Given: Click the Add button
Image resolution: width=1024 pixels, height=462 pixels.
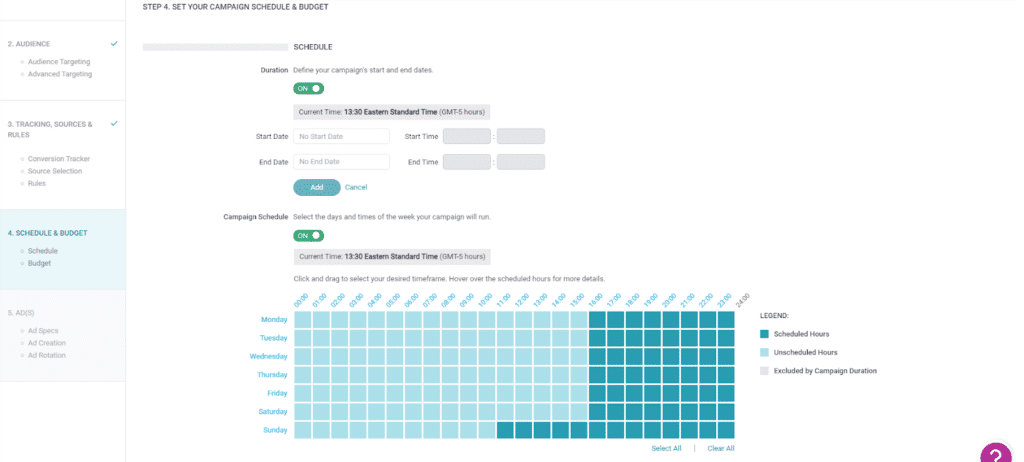Looking at the screenshot, I should pos(316,187).
